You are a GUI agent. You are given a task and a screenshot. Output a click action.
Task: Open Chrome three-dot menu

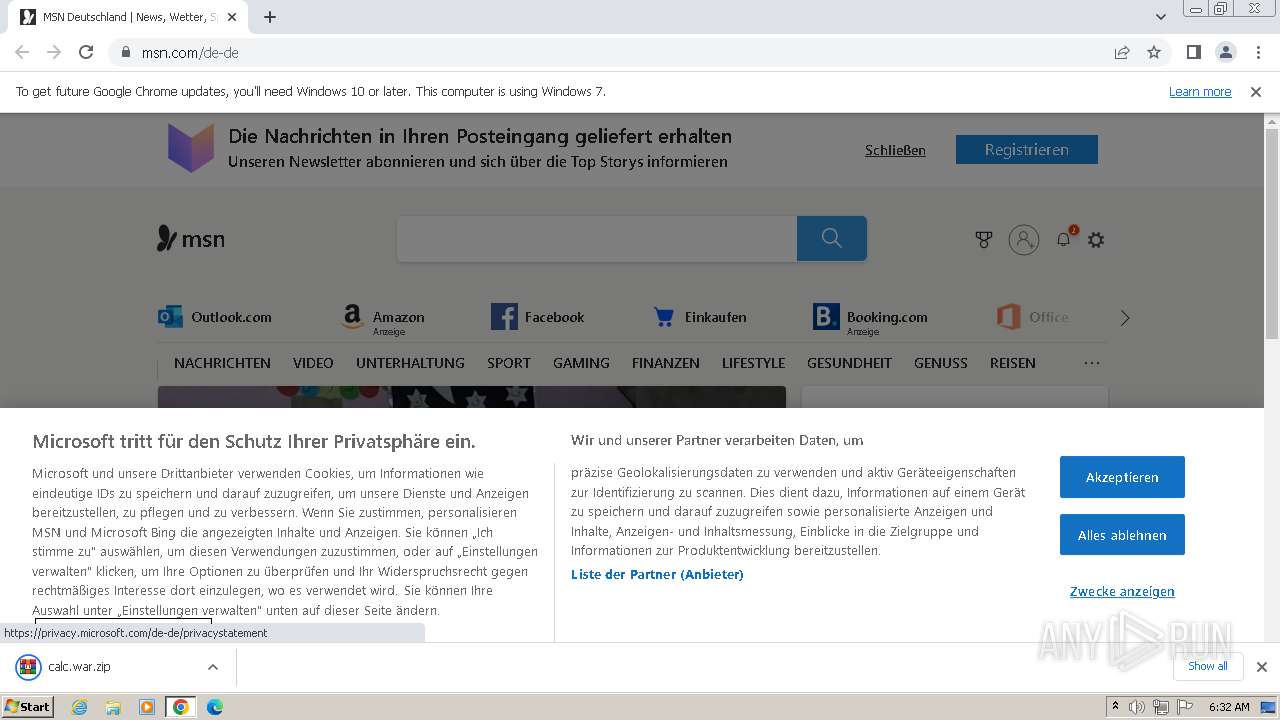[x=1257, y=52]
